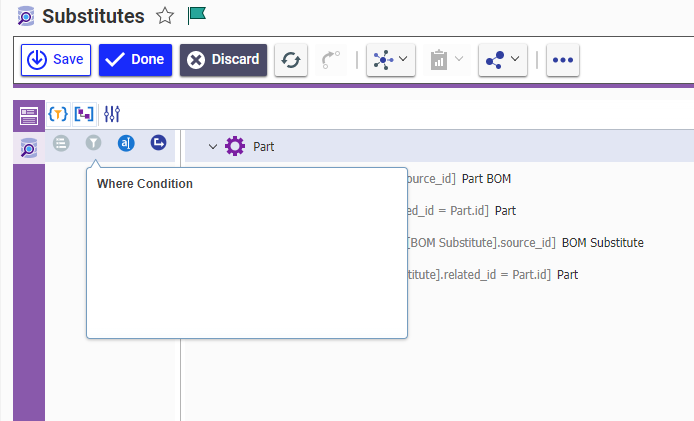Click the blue text label icon
694x421 pixels.
point(126,144)
